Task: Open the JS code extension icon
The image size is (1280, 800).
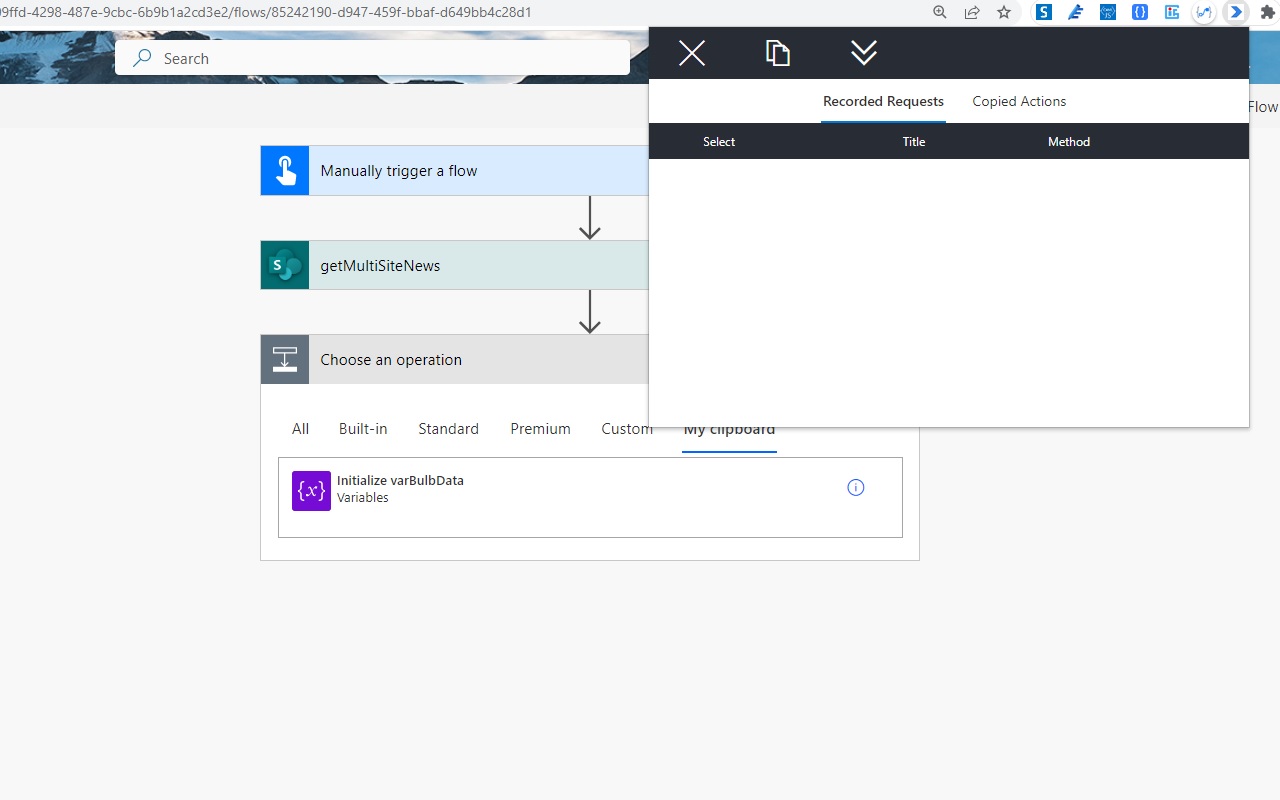Action: (x=1108, y=13)
